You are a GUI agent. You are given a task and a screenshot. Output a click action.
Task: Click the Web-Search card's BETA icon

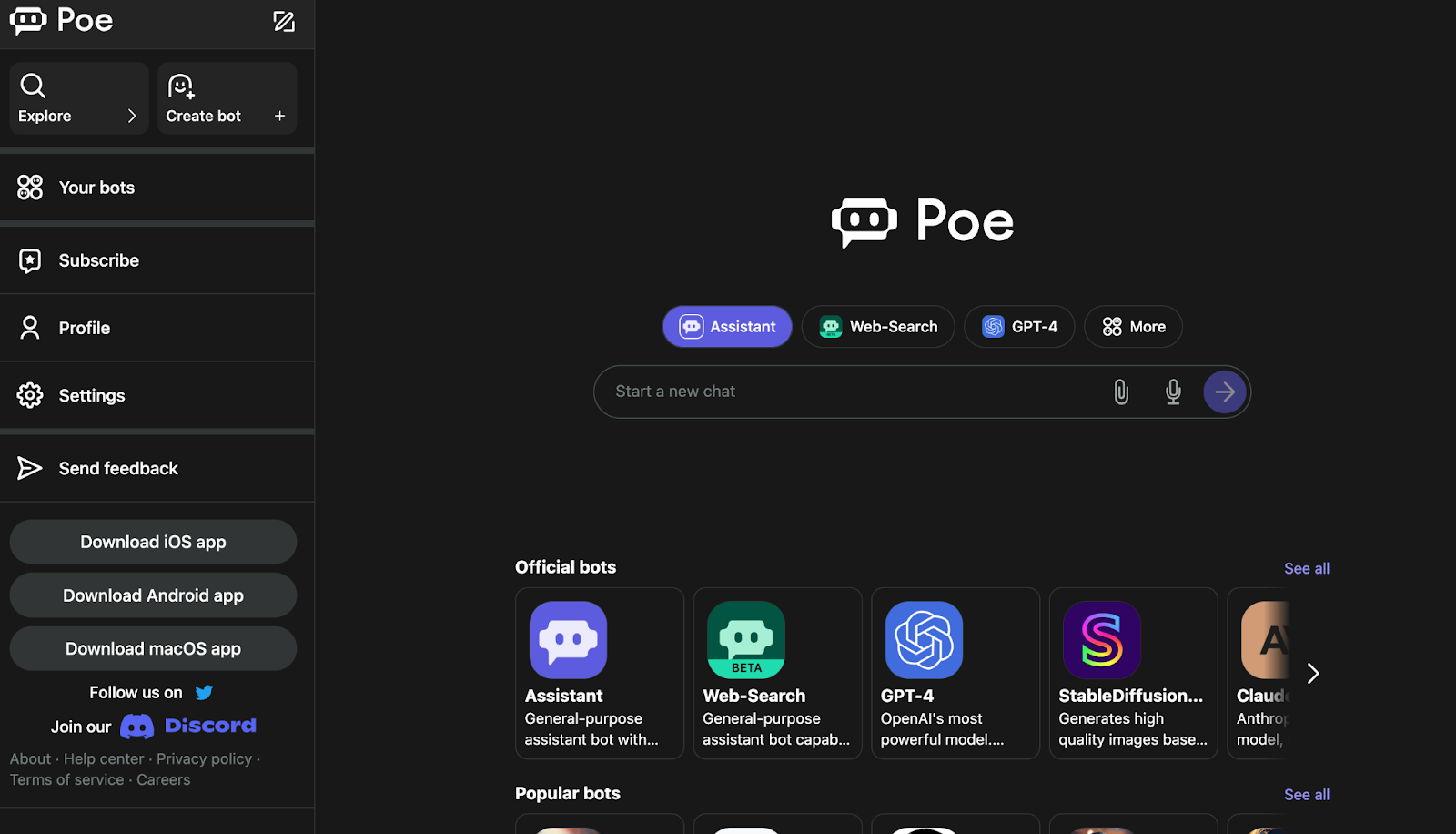[746, 640]
